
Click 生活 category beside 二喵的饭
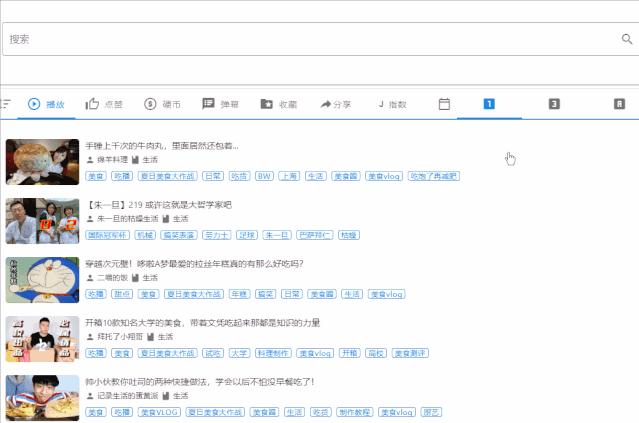150,278
